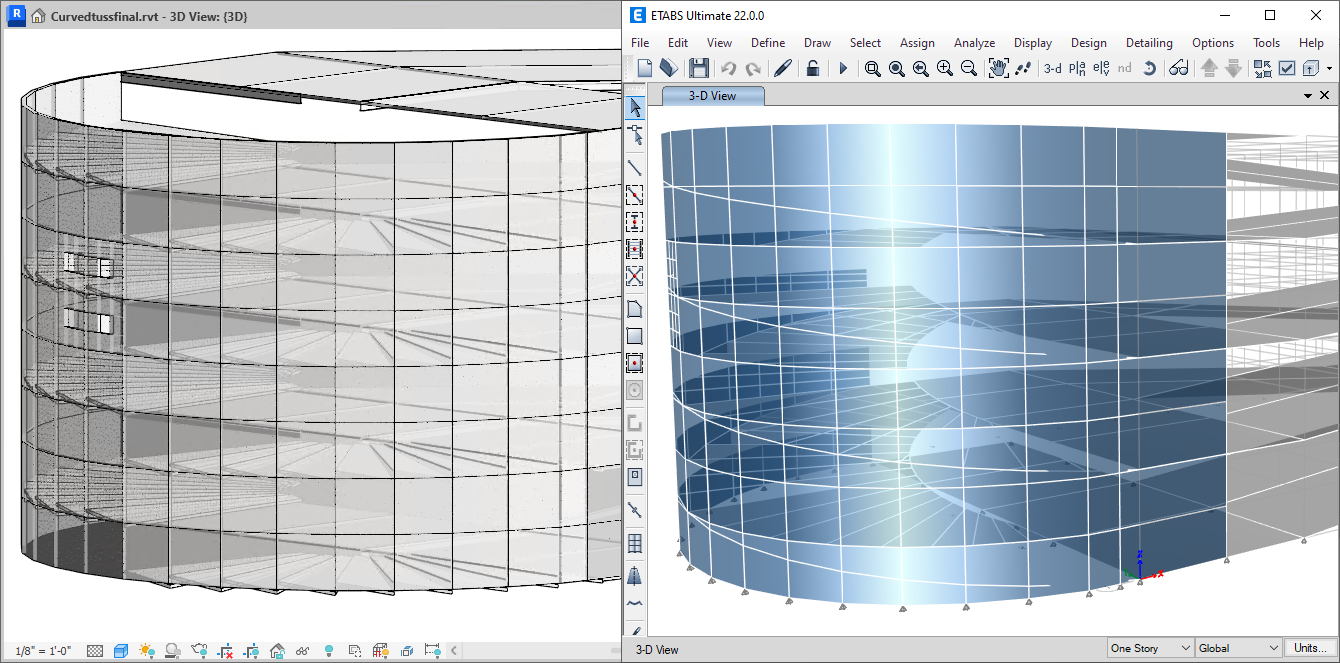The width and height of the screenshot is (1340, 663).
Task: Activate the Rubber Band Zoom tool
Action: pos(872,68)
